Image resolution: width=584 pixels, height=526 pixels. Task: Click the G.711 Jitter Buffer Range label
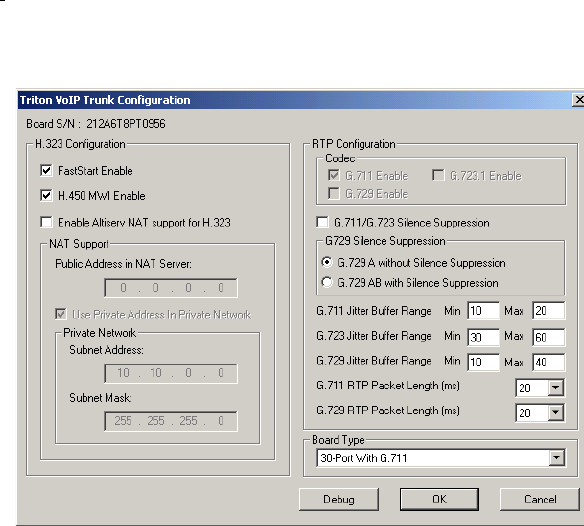374,311
